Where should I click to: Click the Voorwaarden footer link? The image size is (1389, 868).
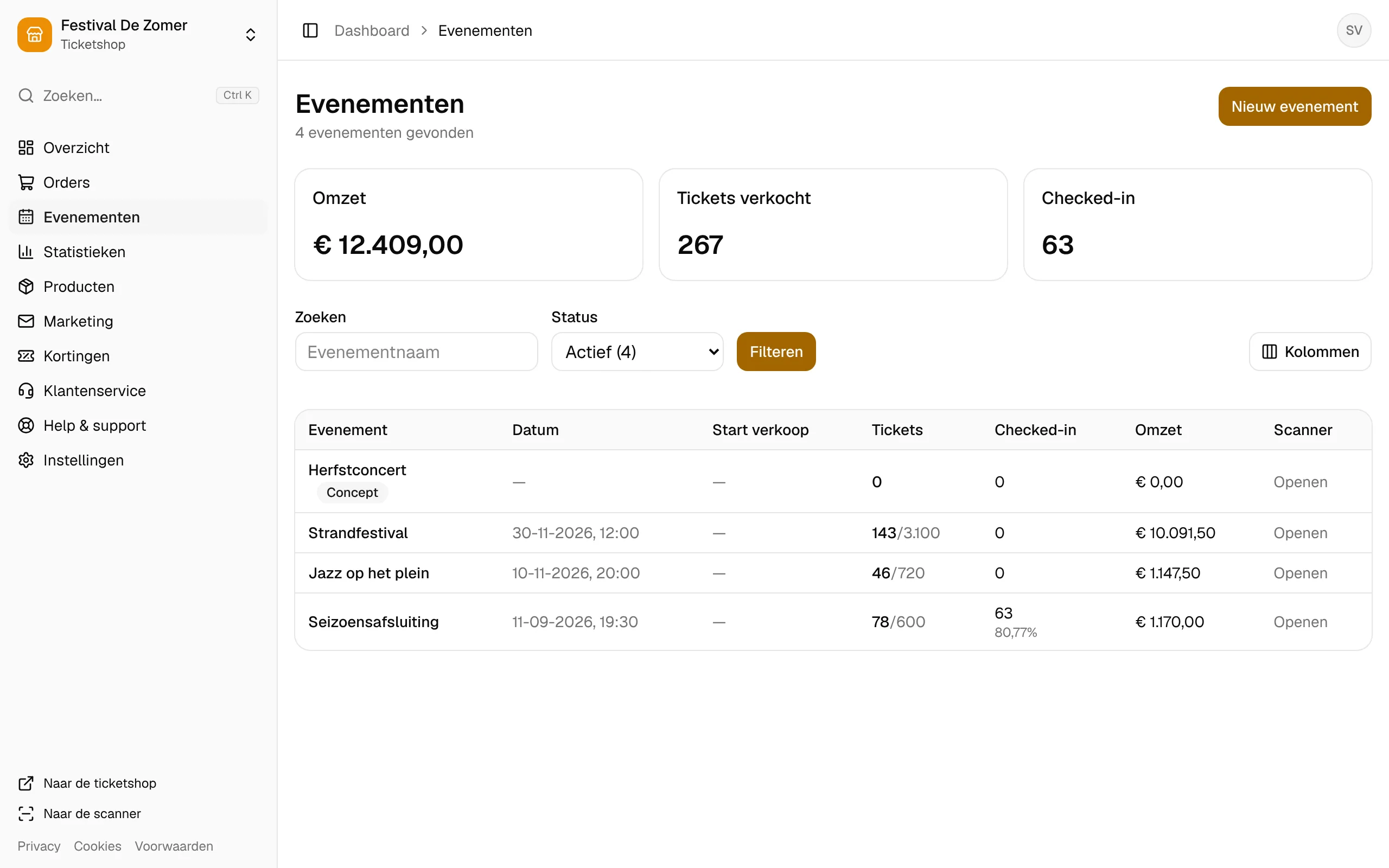174,846
